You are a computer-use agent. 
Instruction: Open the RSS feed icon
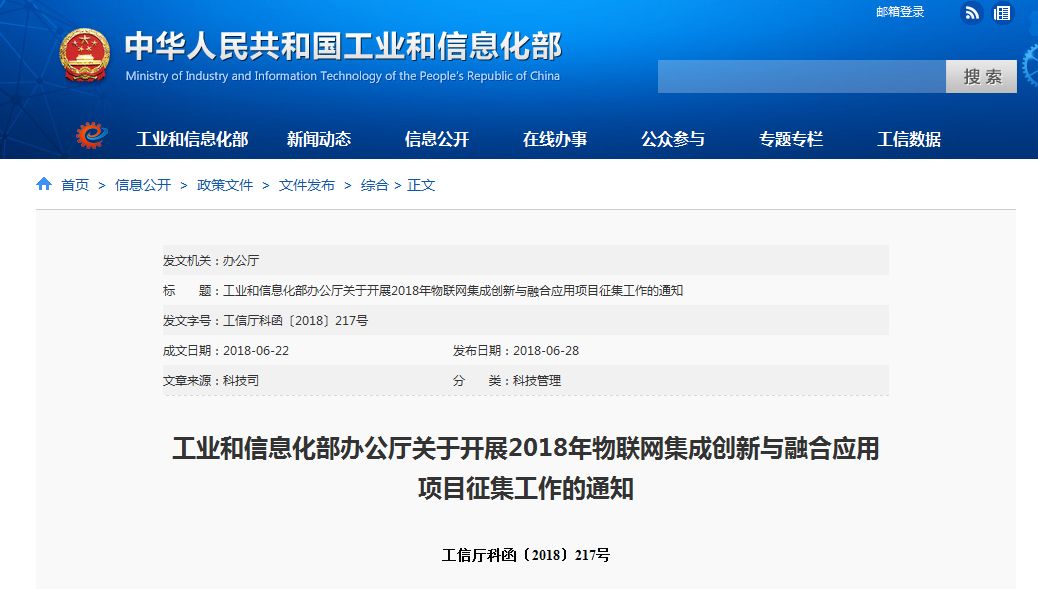coord(971,13)
